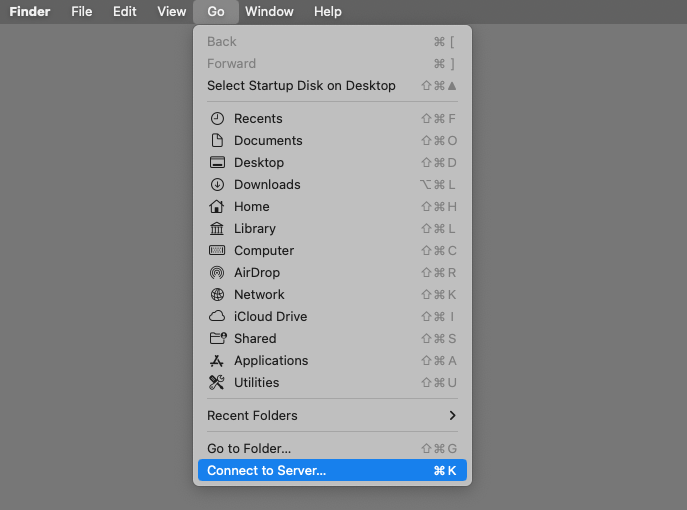Click the Utilities tools icon
Image resolution: width=687 pixels, height=510 pixels.
[216, 382]
